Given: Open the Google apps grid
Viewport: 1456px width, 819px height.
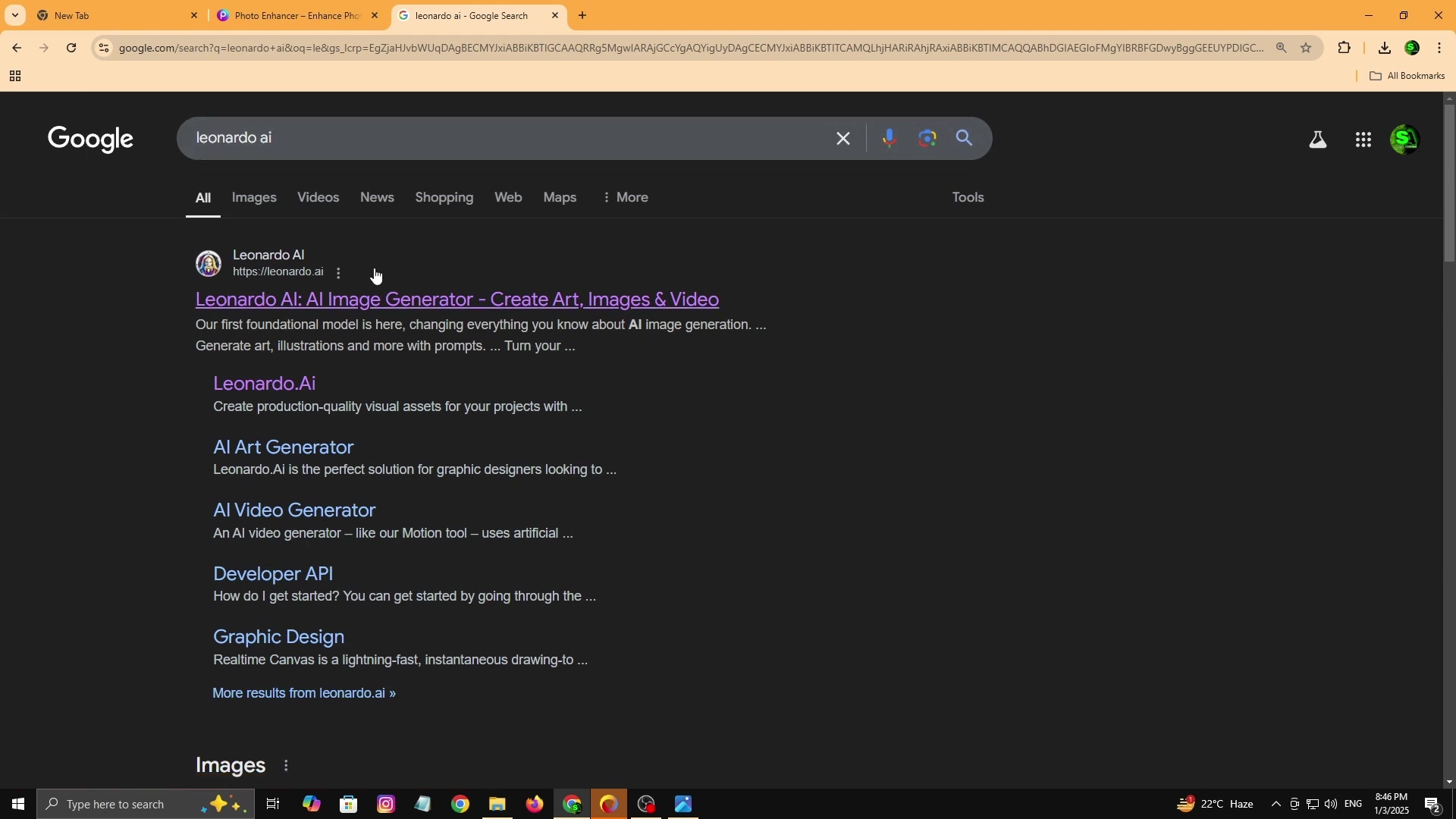Looking at the screenshot, I should 1363,140.
